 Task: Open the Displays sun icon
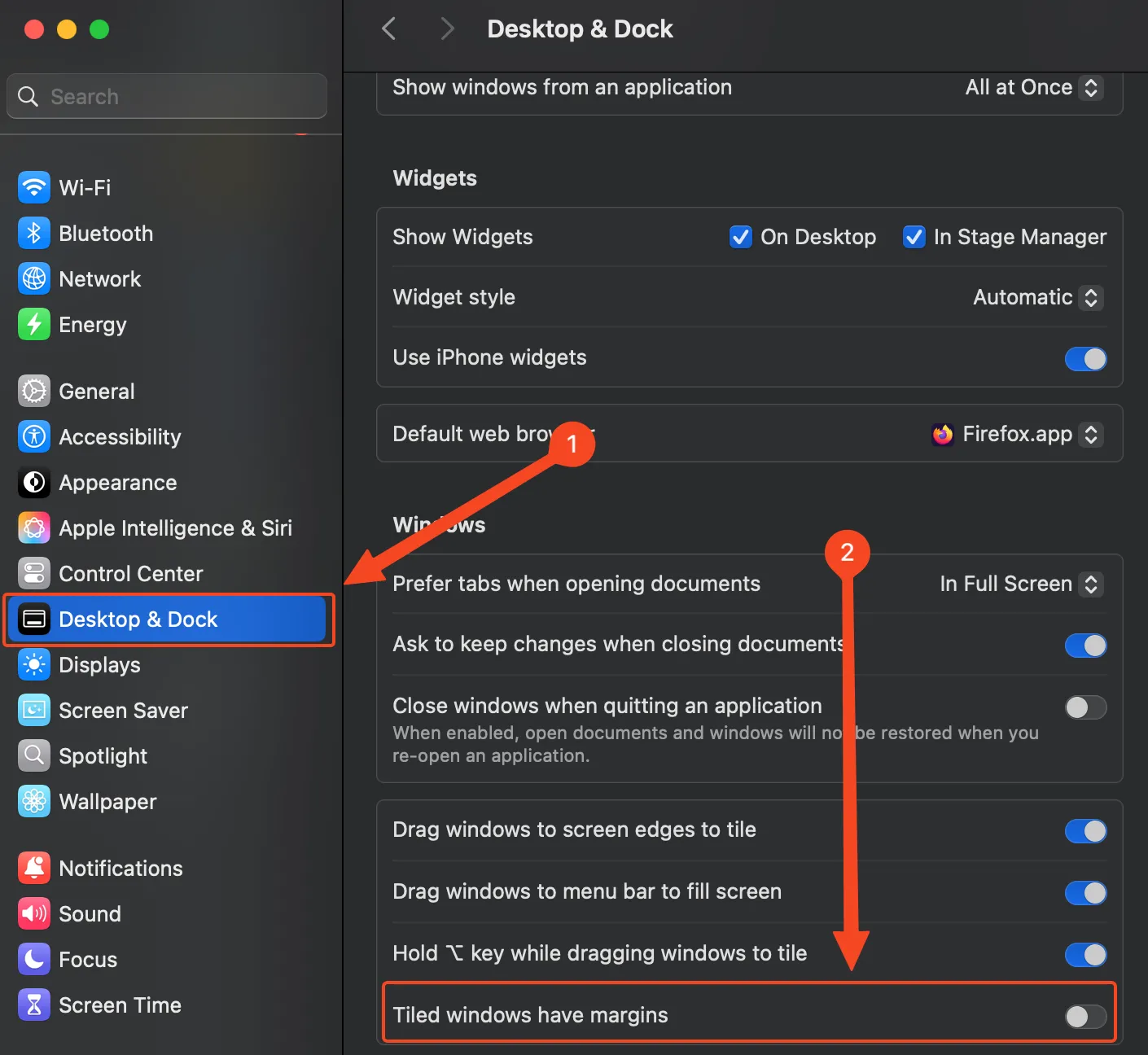[x=34, y=665]
